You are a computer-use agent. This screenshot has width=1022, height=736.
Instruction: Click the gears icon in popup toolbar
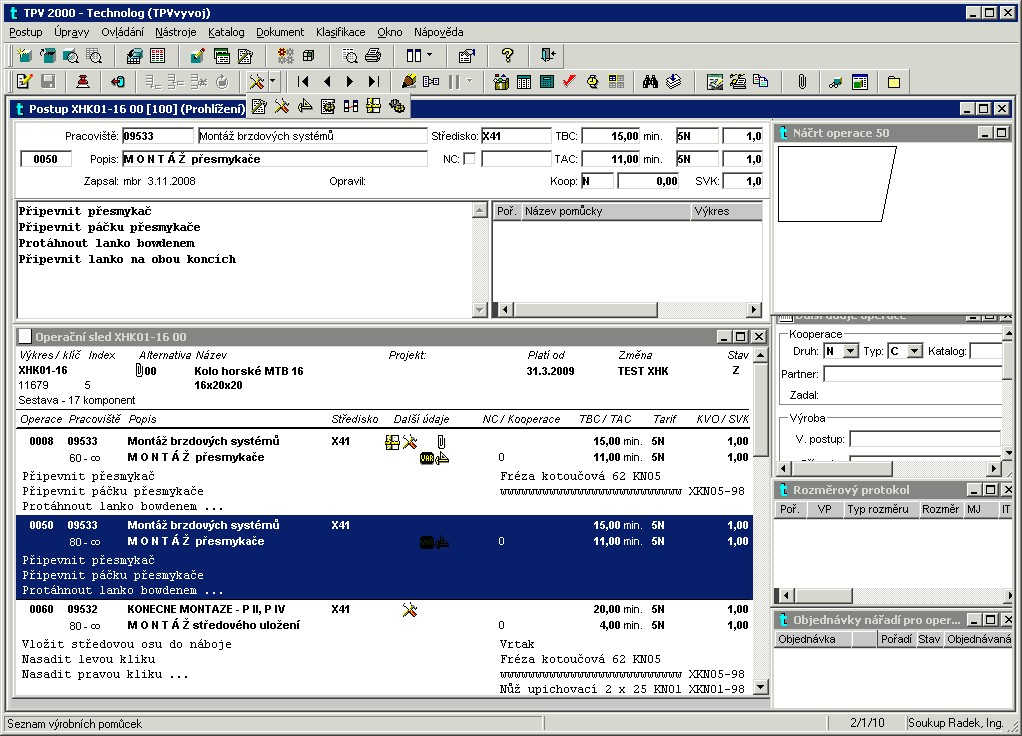pos(397,106)
